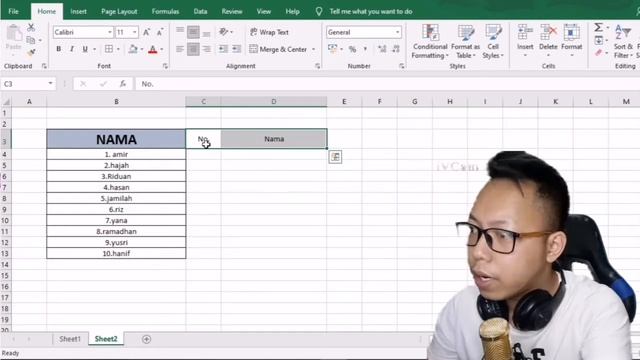Click the Clear eraser icon
This screenshot has width=640, height=360.
click(599, 53)
